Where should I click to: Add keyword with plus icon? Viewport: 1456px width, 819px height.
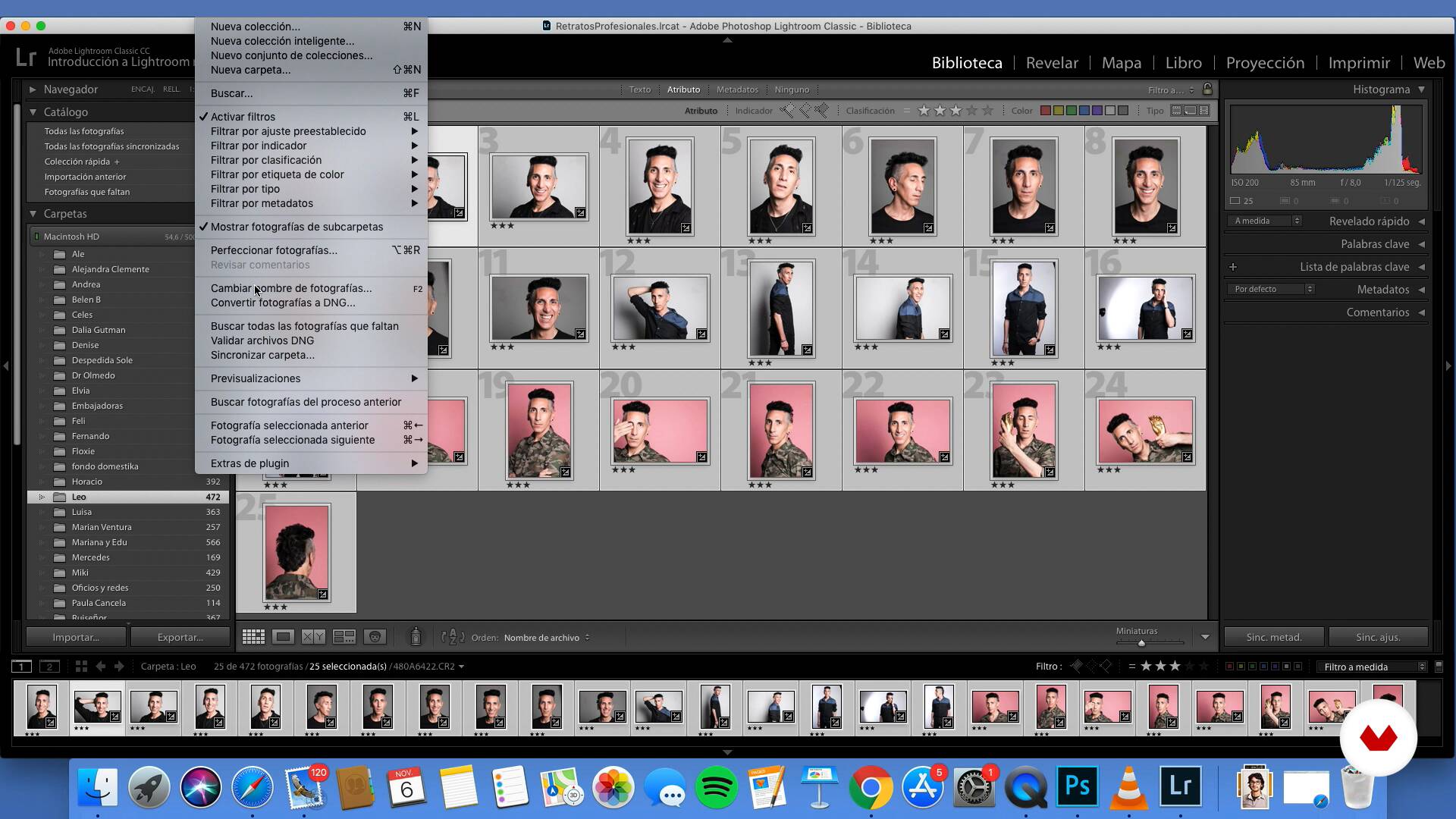(x=1233, y=267)
